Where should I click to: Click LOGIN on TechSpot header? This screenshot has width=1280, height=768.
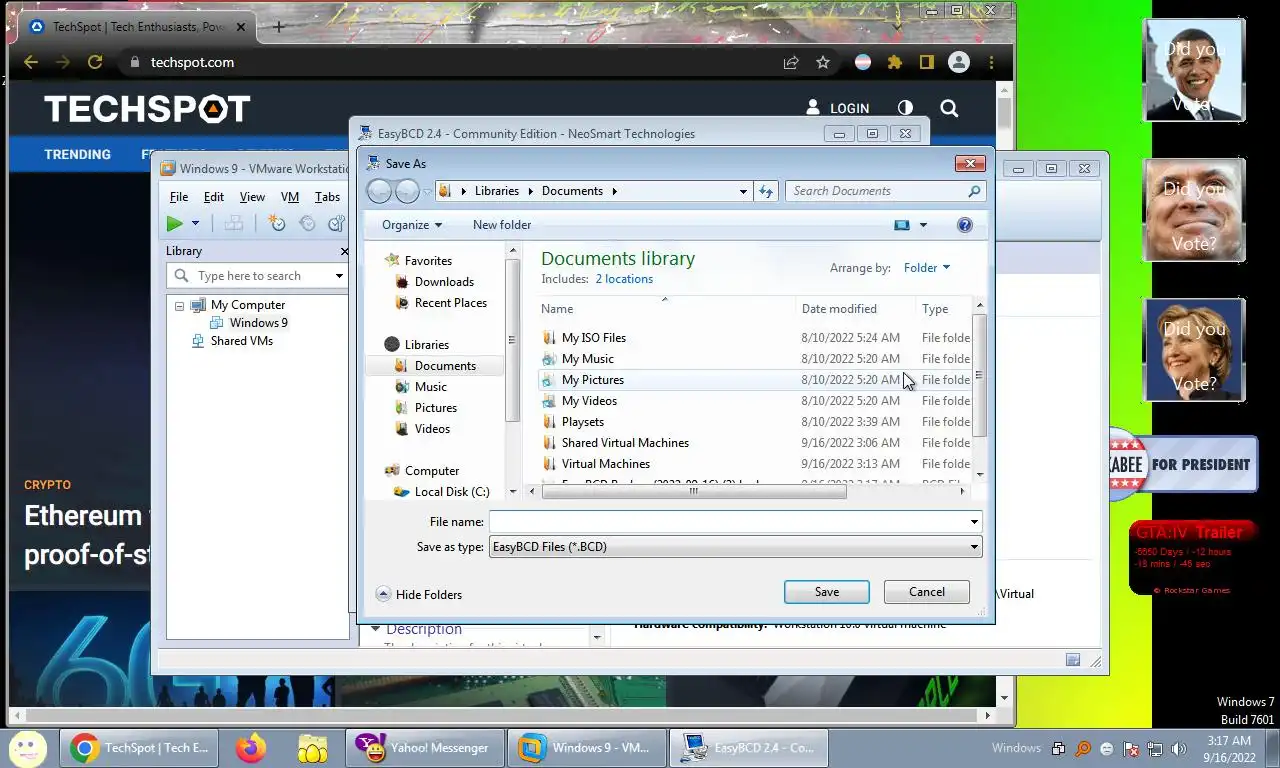[837, 108]
